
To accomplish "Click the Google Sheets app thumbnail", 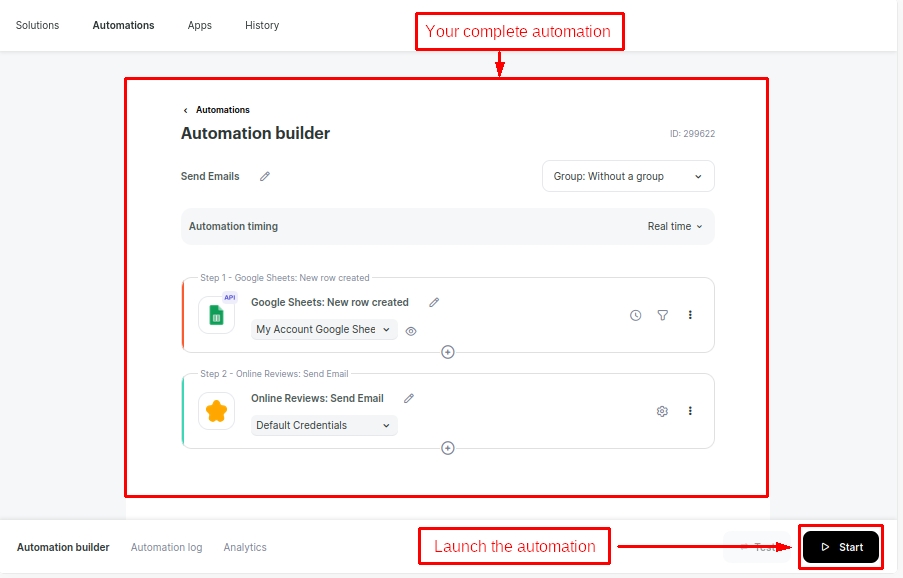I will tap(216, 315).
